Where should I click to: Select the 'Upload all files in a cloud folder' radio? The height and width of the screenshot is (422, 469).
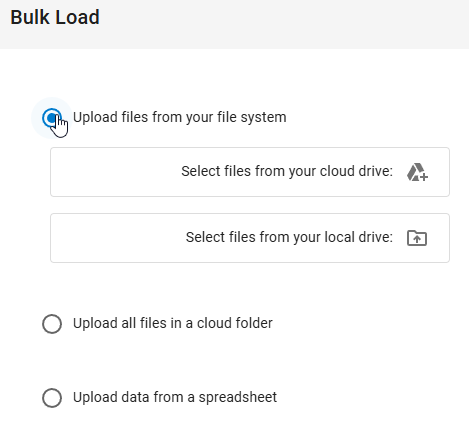[52, 324]
